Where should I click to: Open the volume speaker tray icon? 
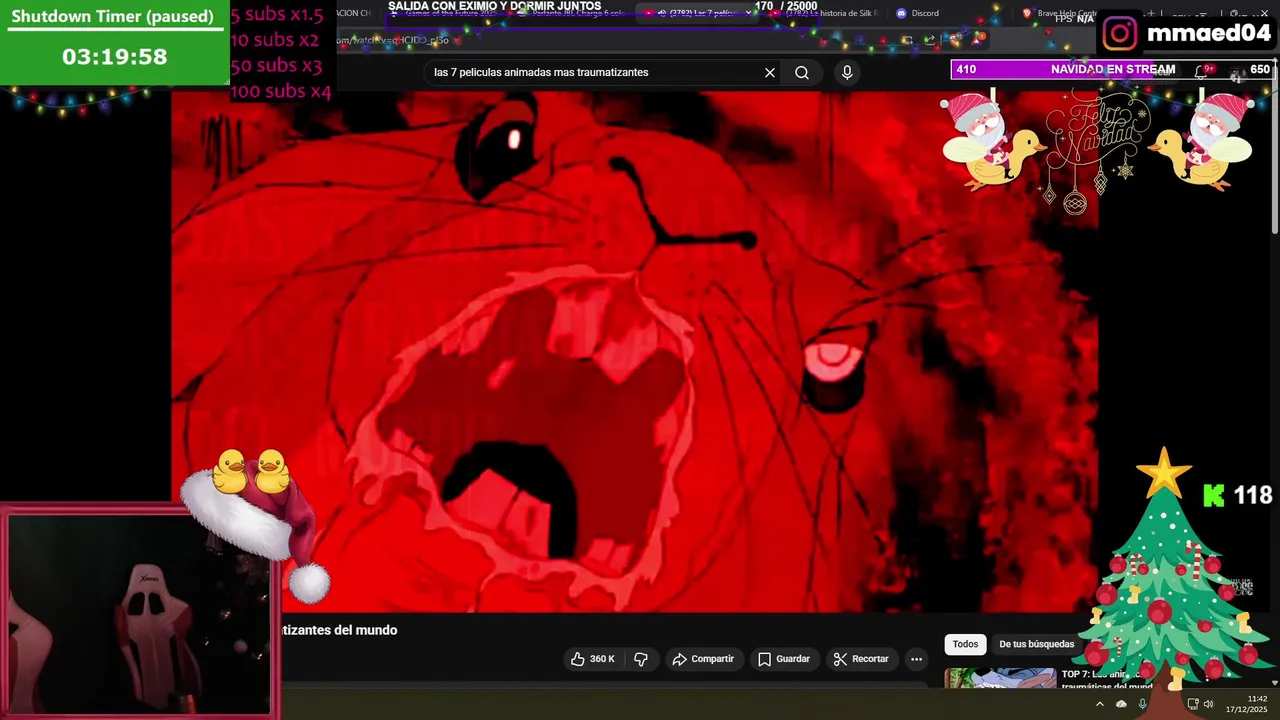coord(1208,704)
